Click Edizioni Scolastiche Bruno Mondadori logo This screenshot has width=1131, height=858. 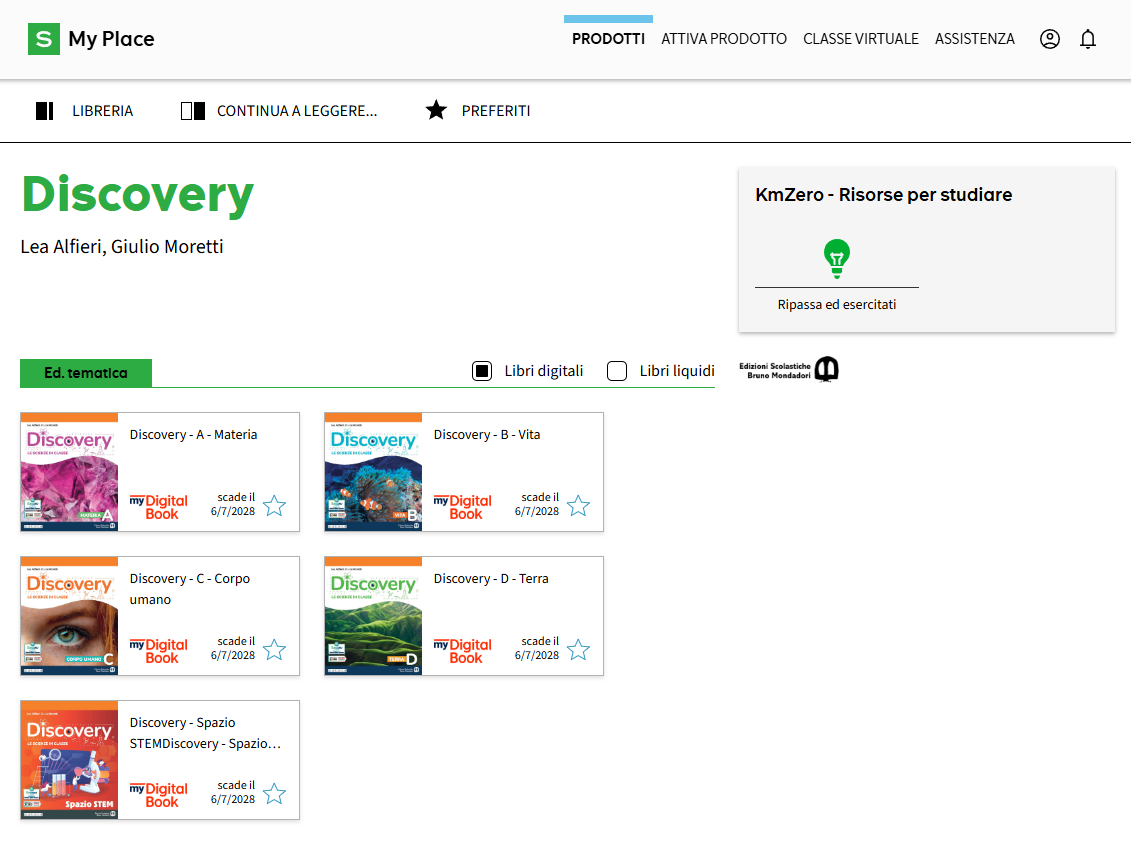pos(788,370)
